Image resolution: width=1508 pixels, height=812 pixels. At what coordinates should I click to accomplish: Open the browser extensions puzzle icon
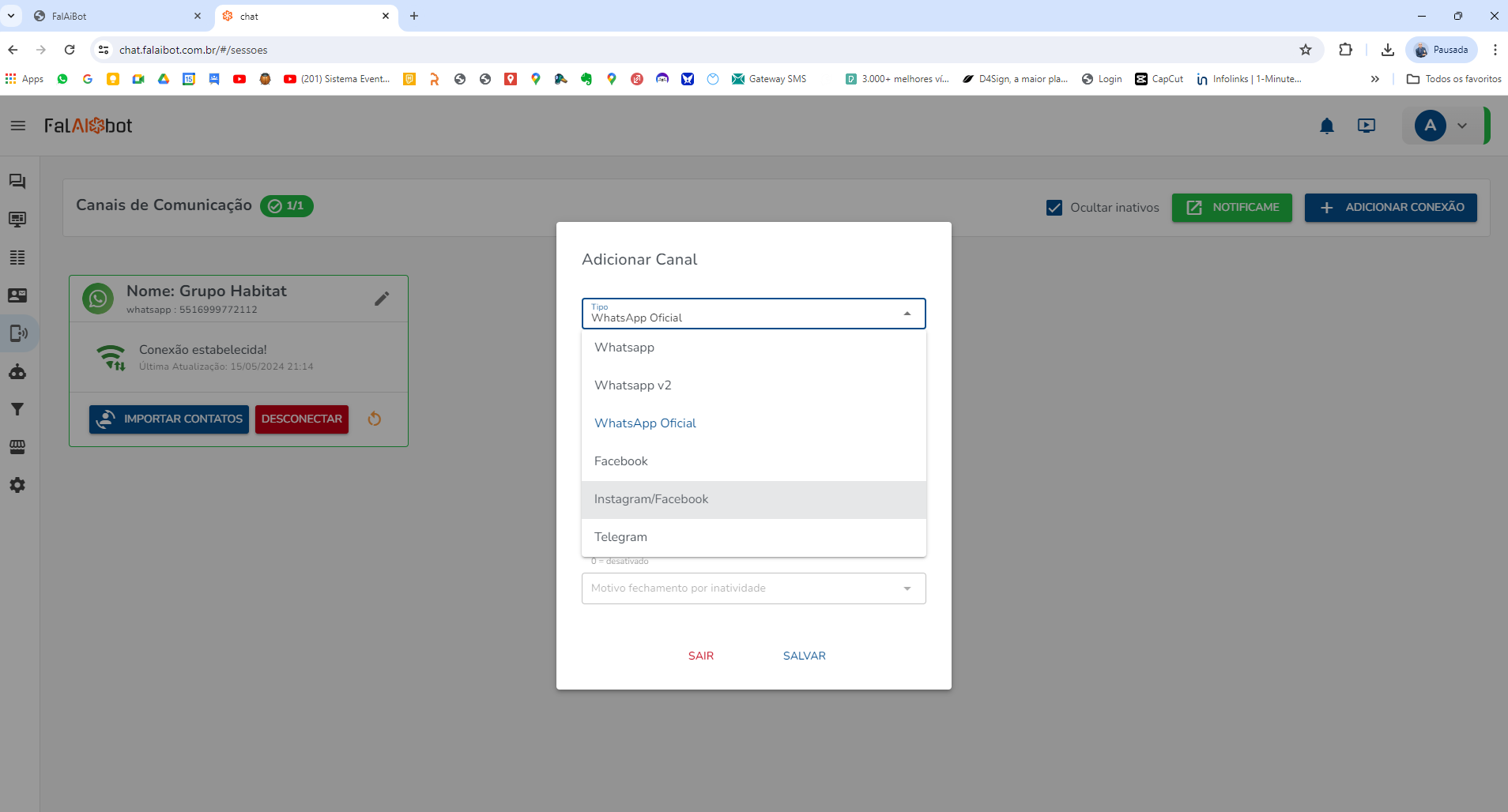[1345, 50]
